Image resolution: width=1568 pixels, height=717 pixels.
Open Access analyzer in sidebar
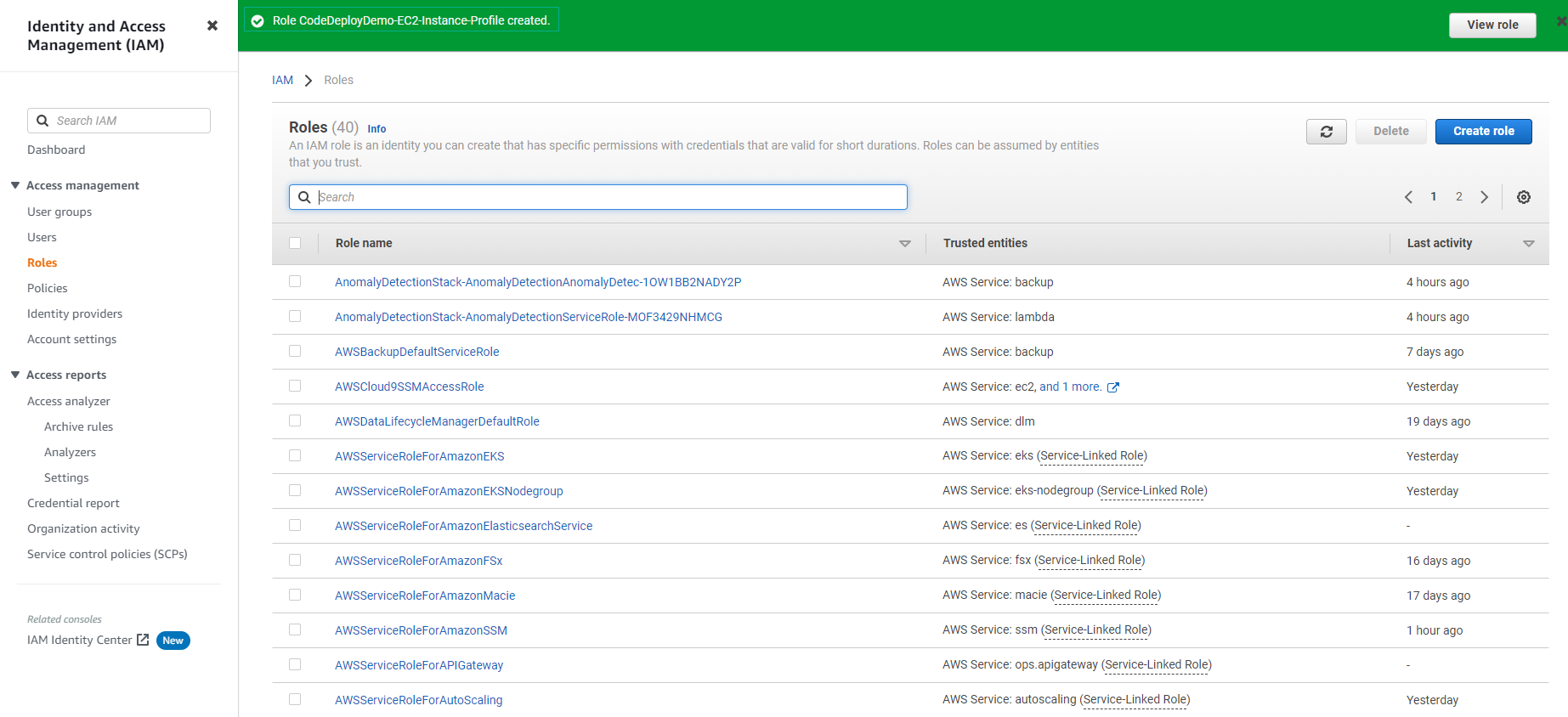69,401
